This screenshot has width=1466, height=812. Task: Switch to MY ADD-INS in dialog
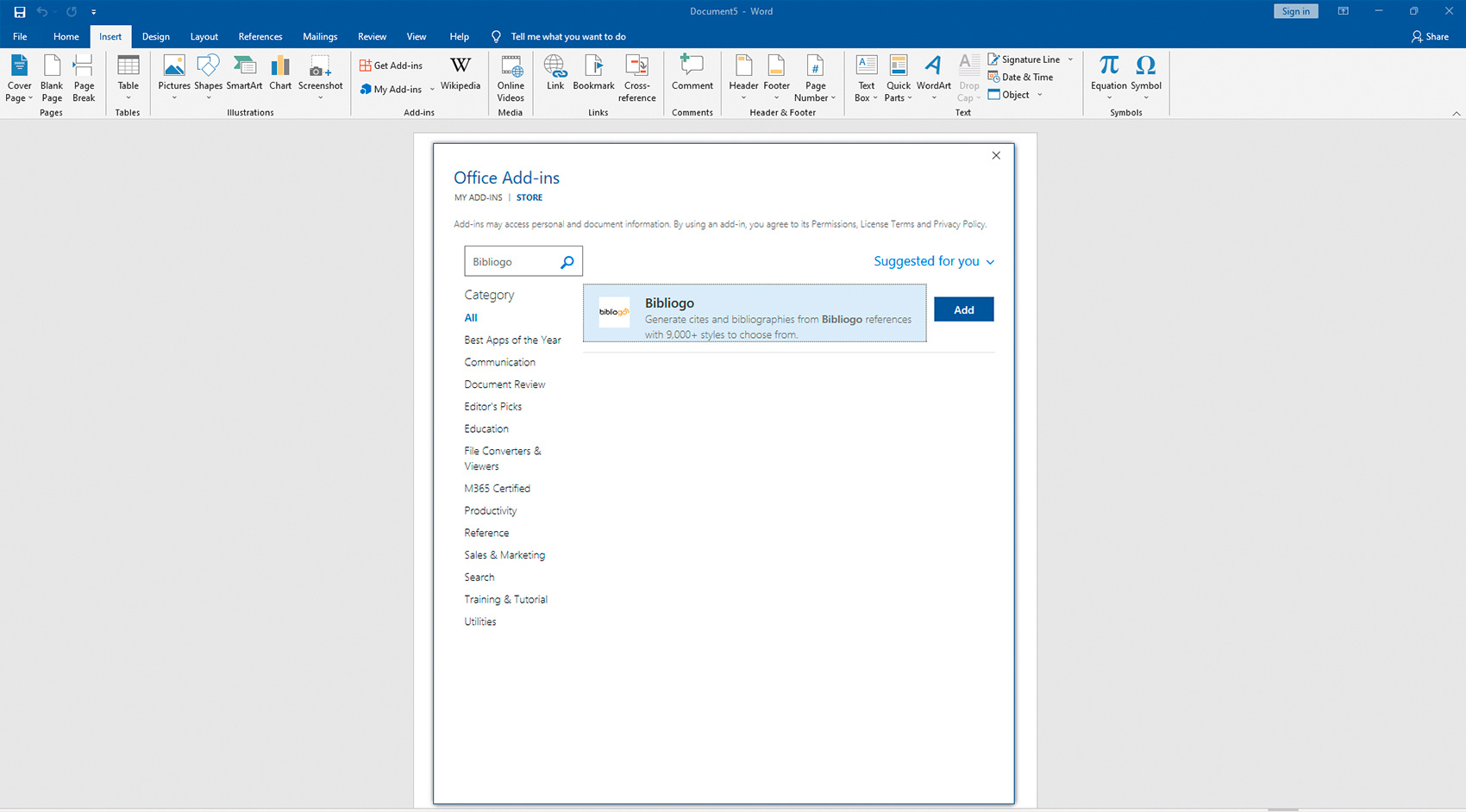tap(478, 198)
